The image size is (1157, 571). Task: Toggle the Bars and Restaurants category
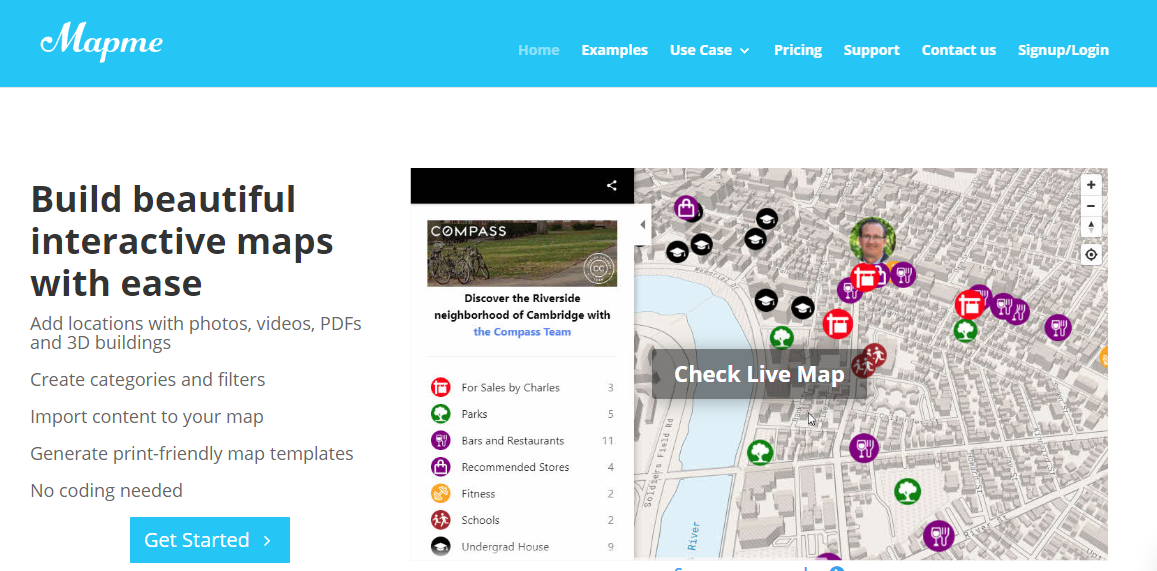click(x=512, y=441)
